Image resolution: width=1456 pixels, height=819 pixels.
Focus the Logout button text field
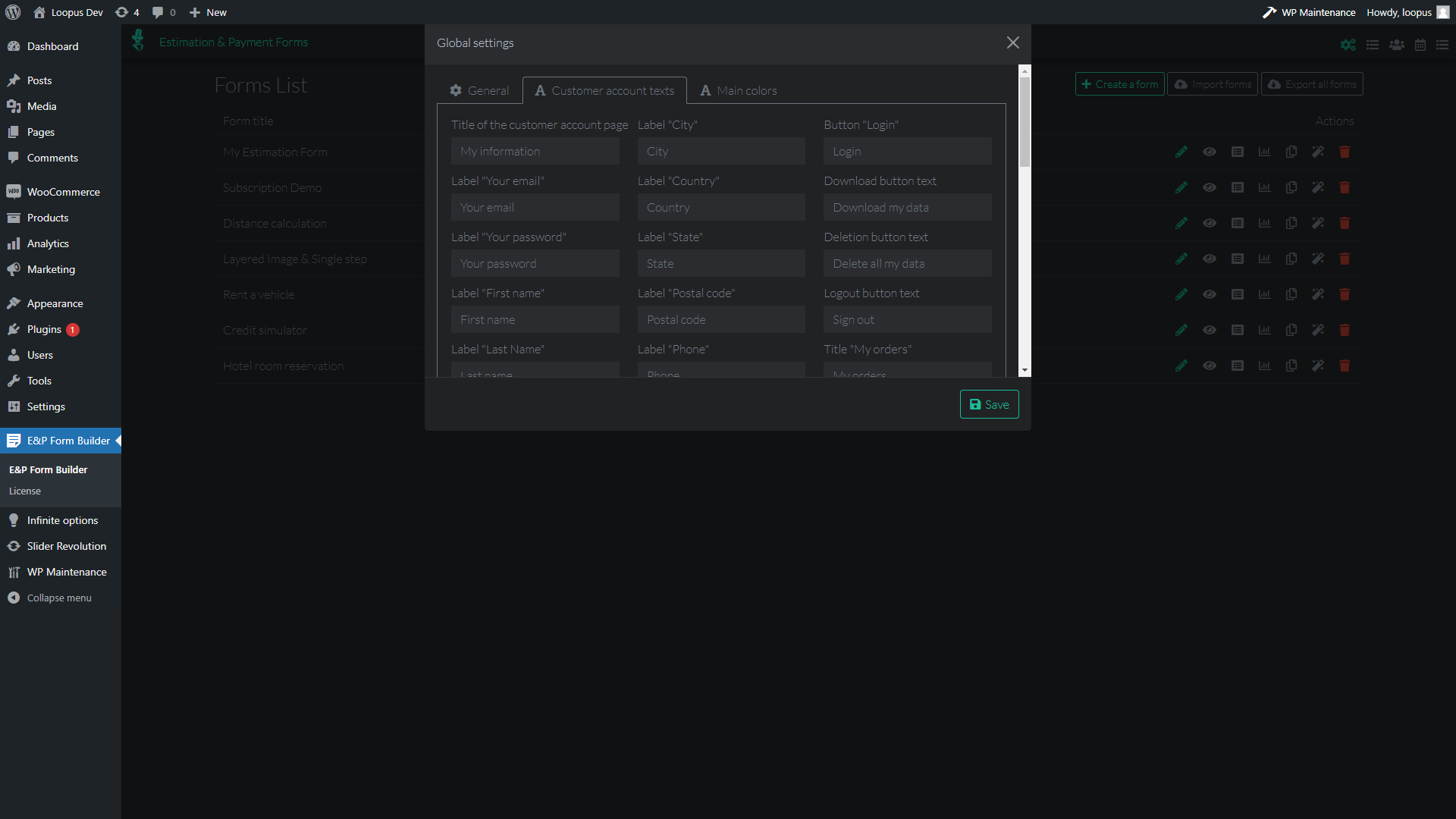click(x=907, y=320)
